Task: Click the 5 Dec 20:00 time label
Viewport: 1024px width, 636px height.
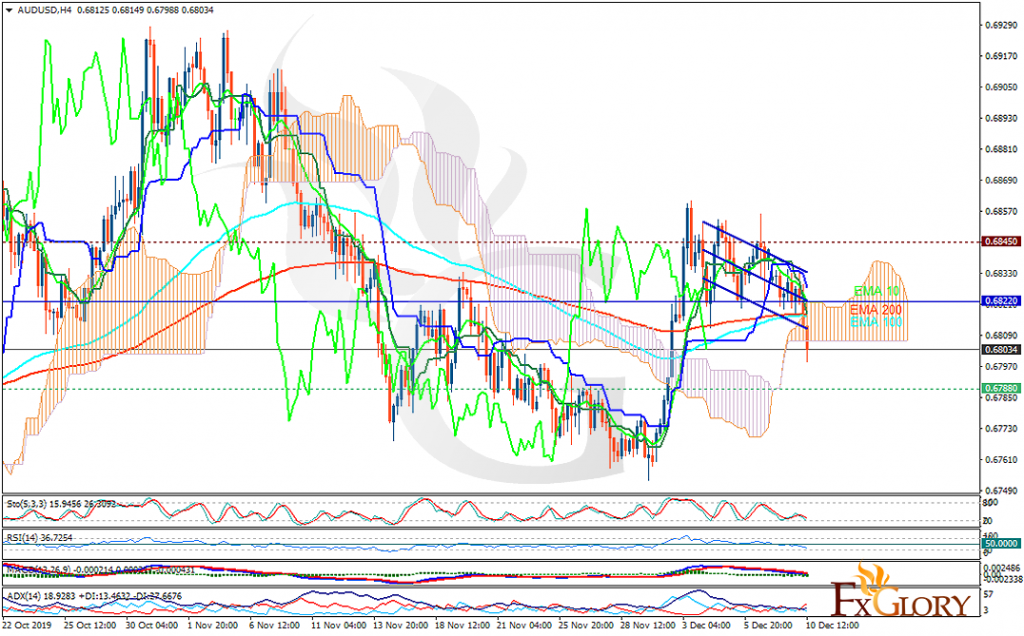Action: click(769, 625)
